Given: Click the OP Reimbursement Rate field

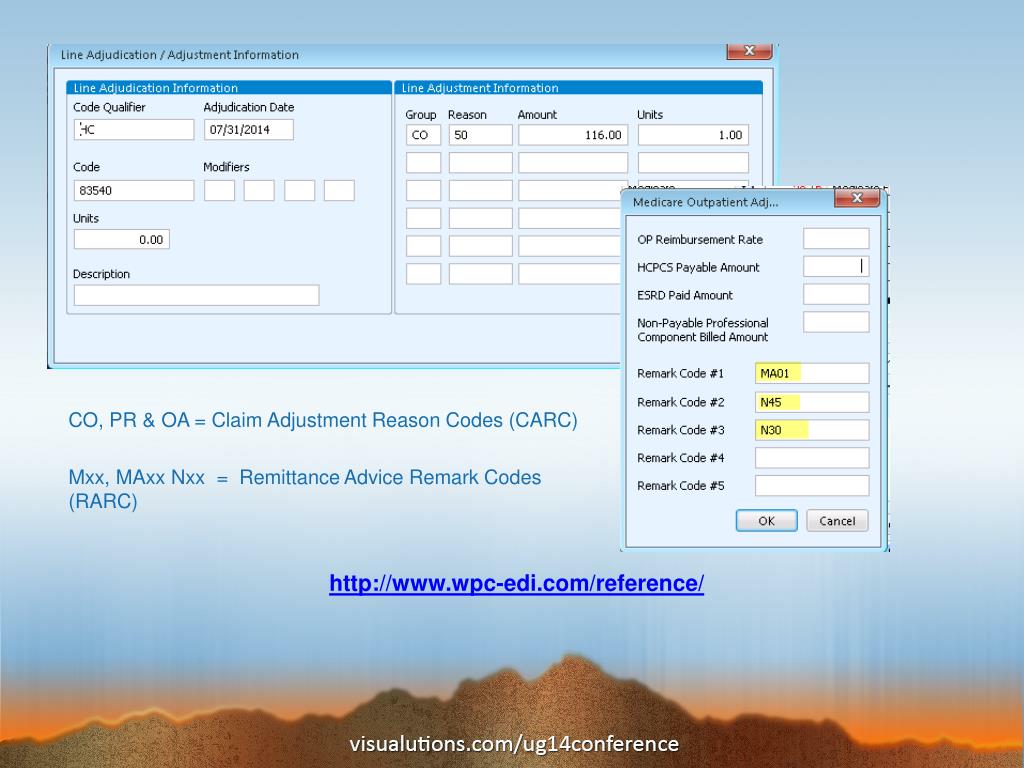Looking at the screenshot, I should (x=836, y=239).
